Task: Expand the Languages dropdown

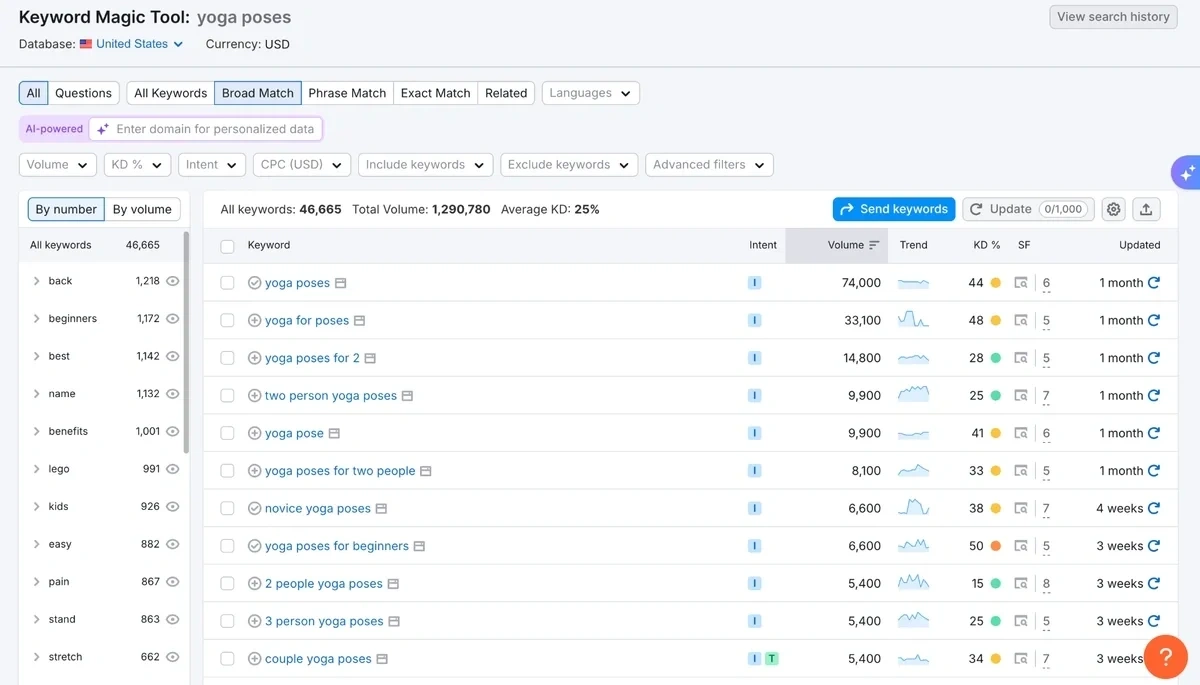Action: pyautogui.click(x=590, y=92)
